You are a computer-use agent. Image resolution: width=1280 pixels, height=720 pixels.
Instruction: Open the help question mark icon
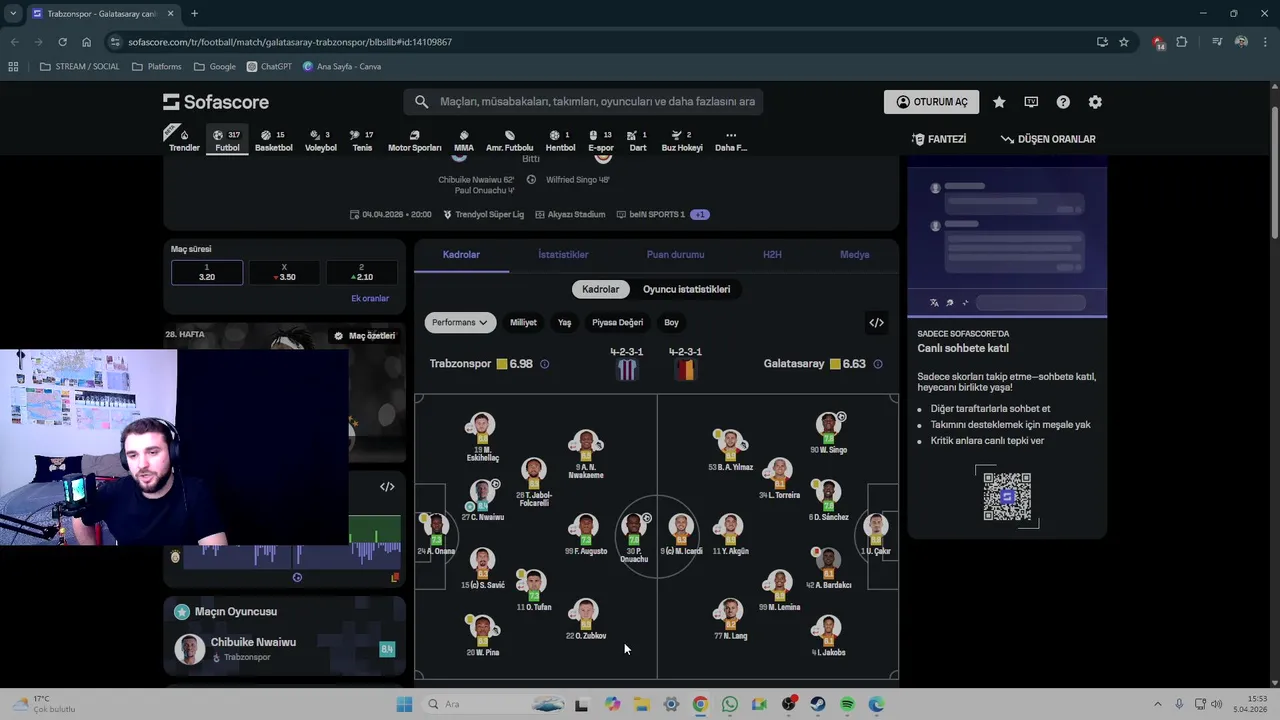tap(1063, 102)
